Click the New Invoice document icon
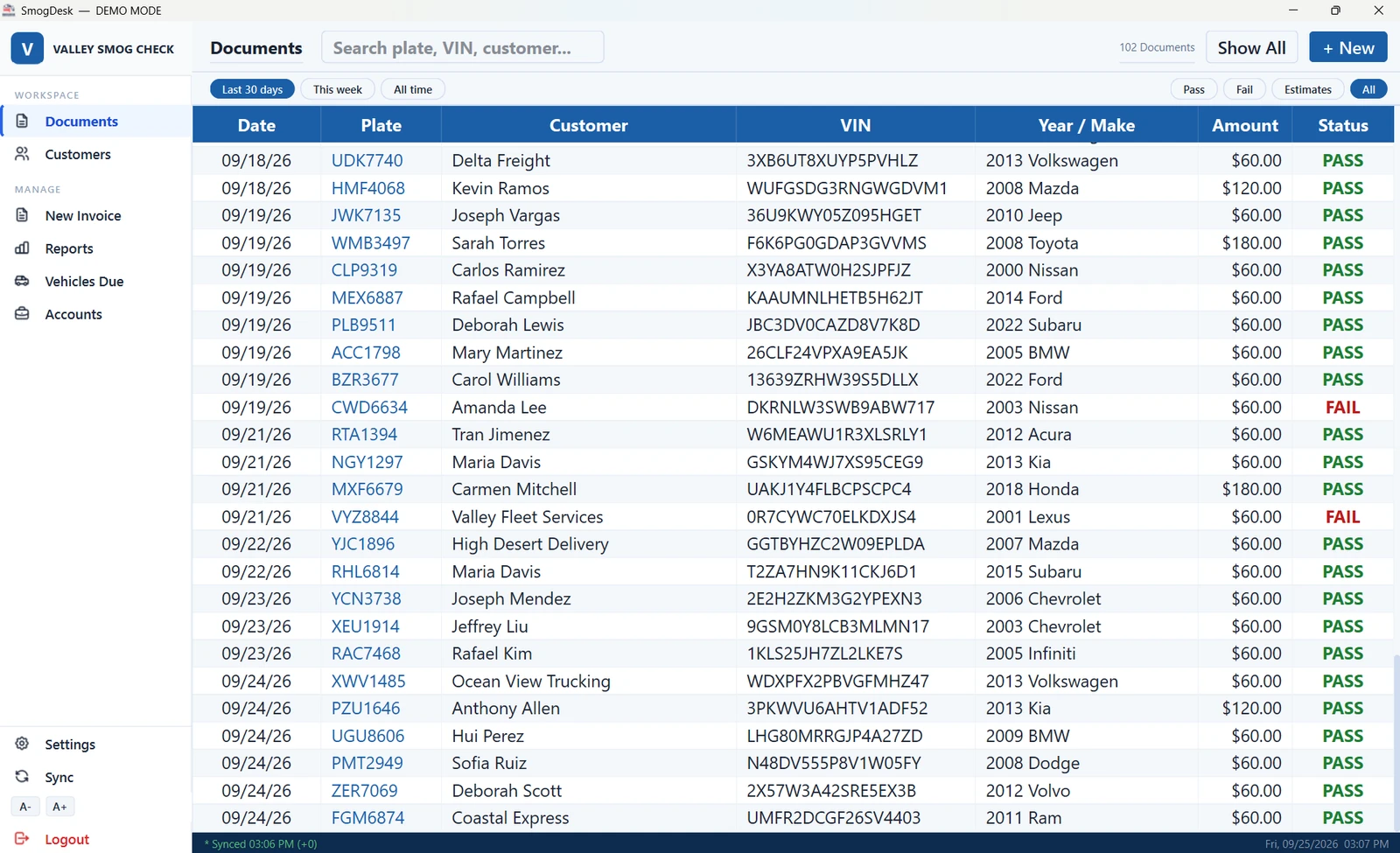1400x853 pixels. pos(23,215)
